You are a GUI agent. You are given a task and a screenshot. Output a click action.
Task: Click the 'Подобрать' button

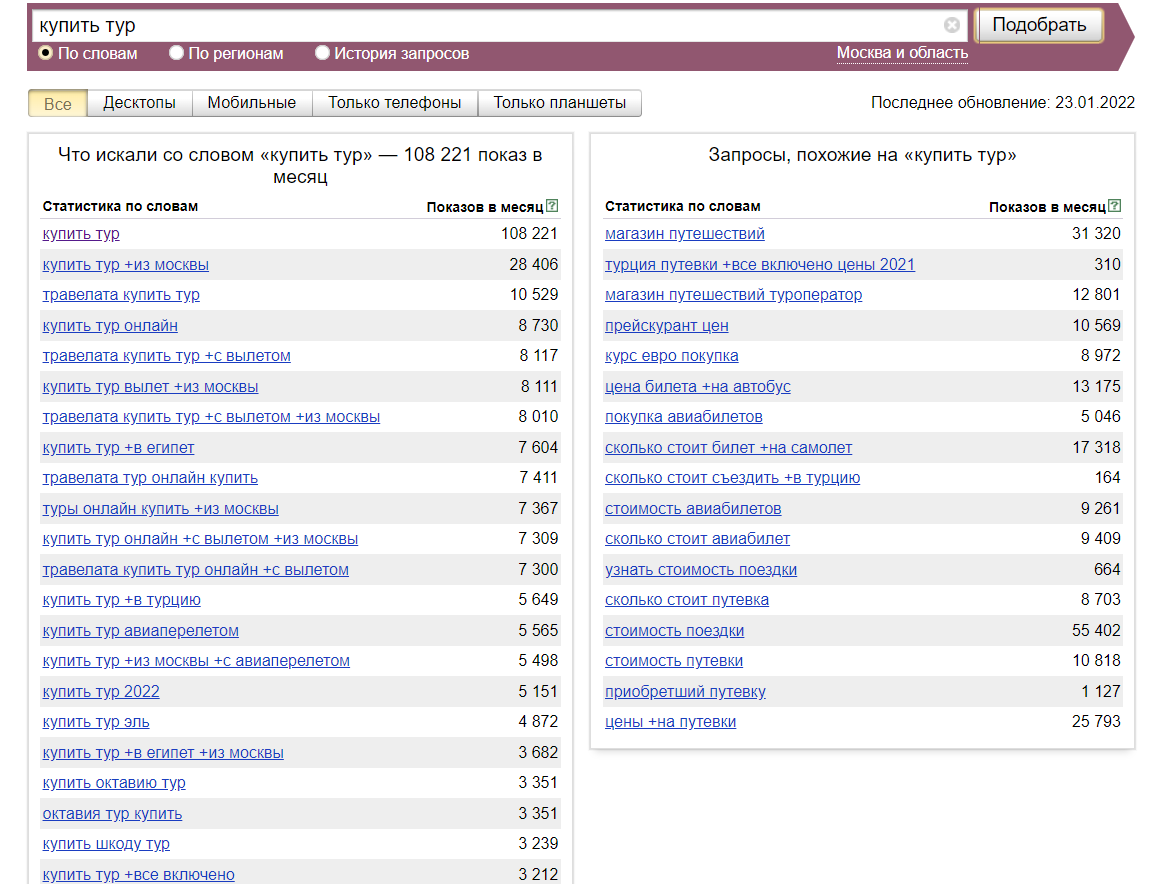click(1039, 25)
